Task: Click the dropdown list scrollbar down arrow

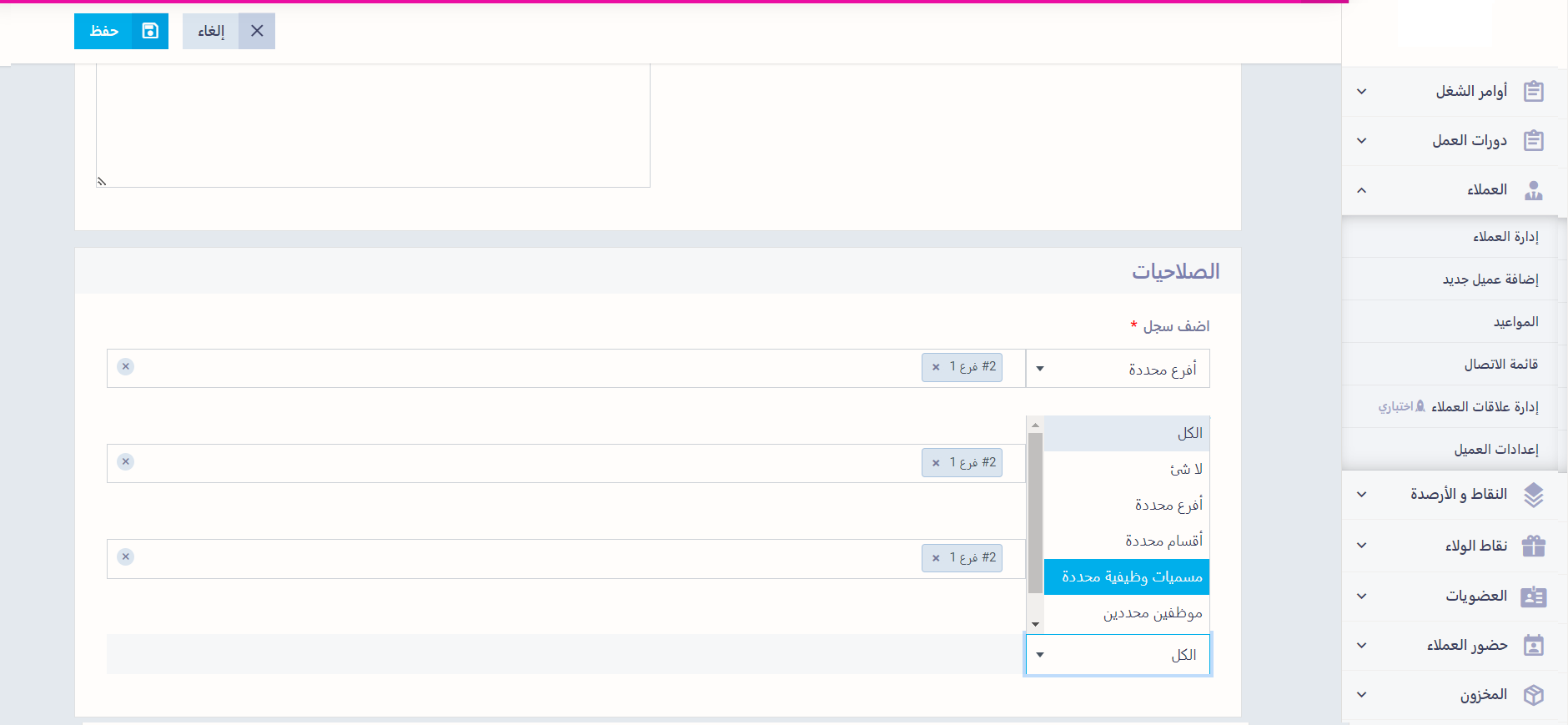Action: point(1035,624)
